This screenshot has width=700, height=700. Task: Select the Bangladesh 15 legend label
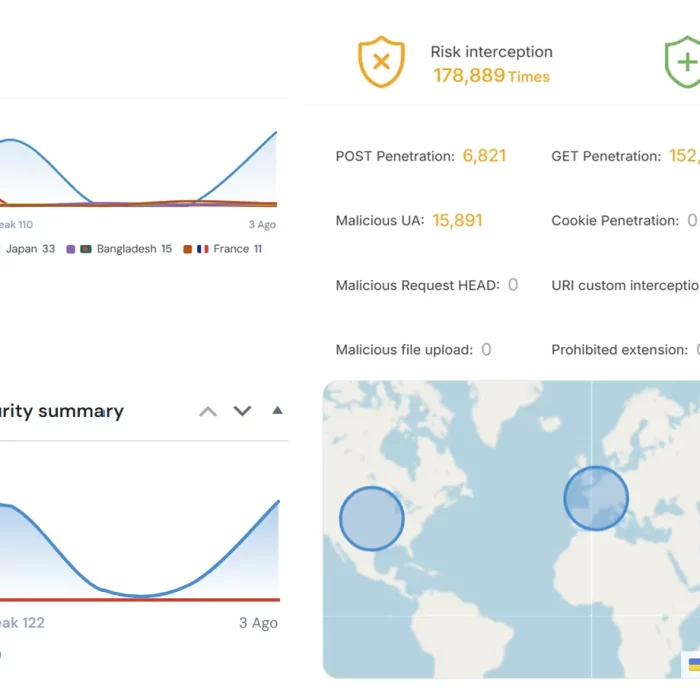[x=134, y=249]
